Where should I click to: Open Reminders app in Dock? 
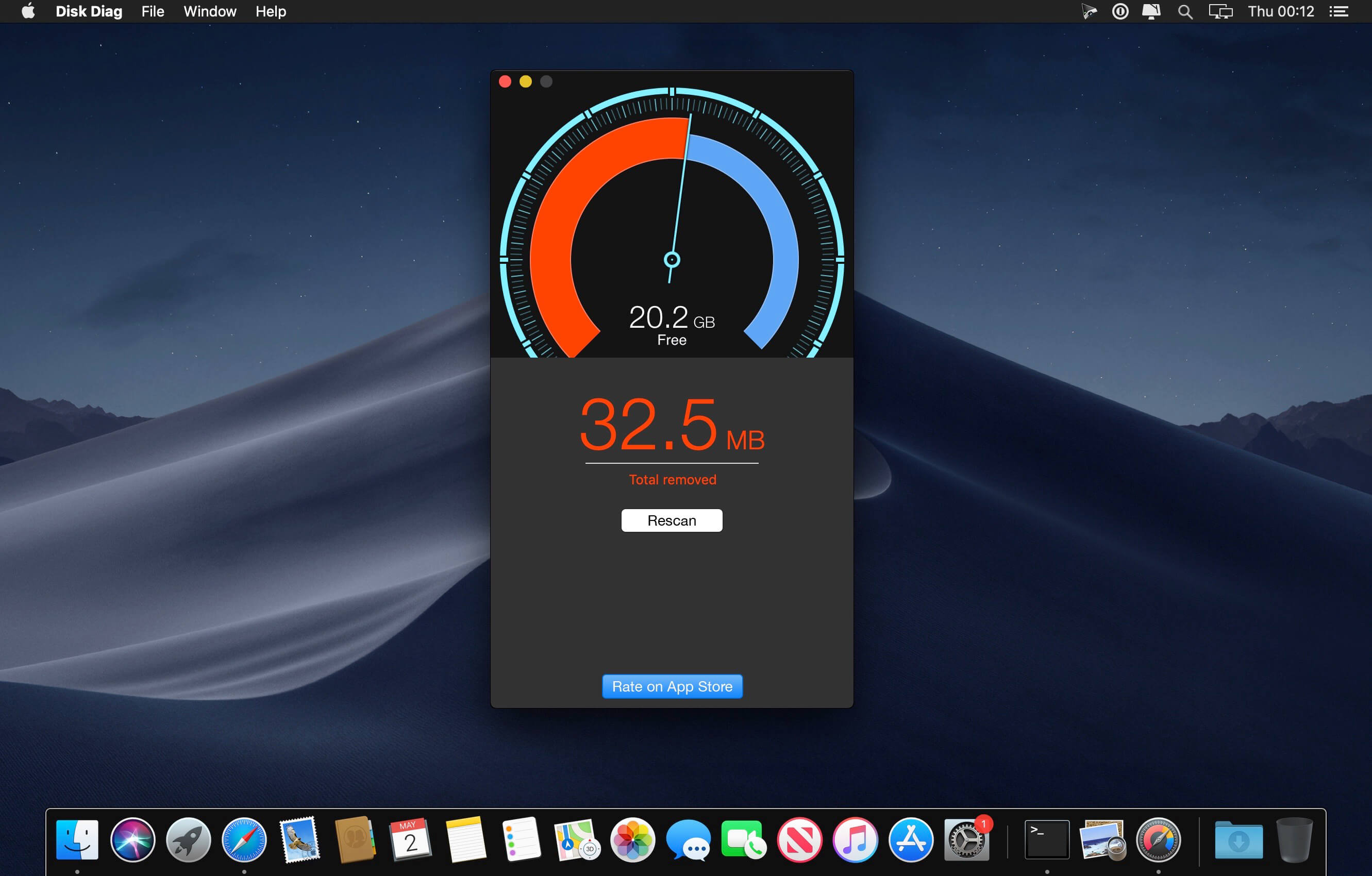522,839
